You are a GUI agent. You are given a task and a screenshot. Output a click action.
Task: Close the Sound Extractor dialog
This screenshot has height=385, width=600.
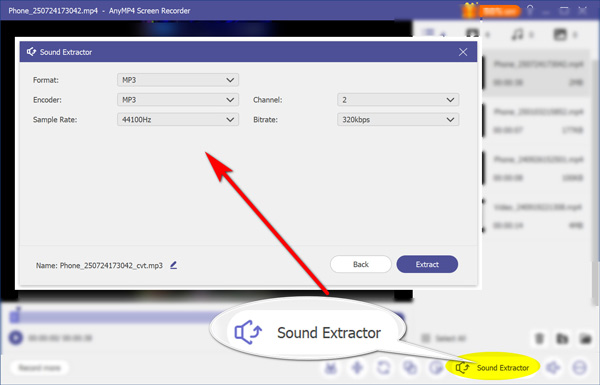tap(463, 52)
